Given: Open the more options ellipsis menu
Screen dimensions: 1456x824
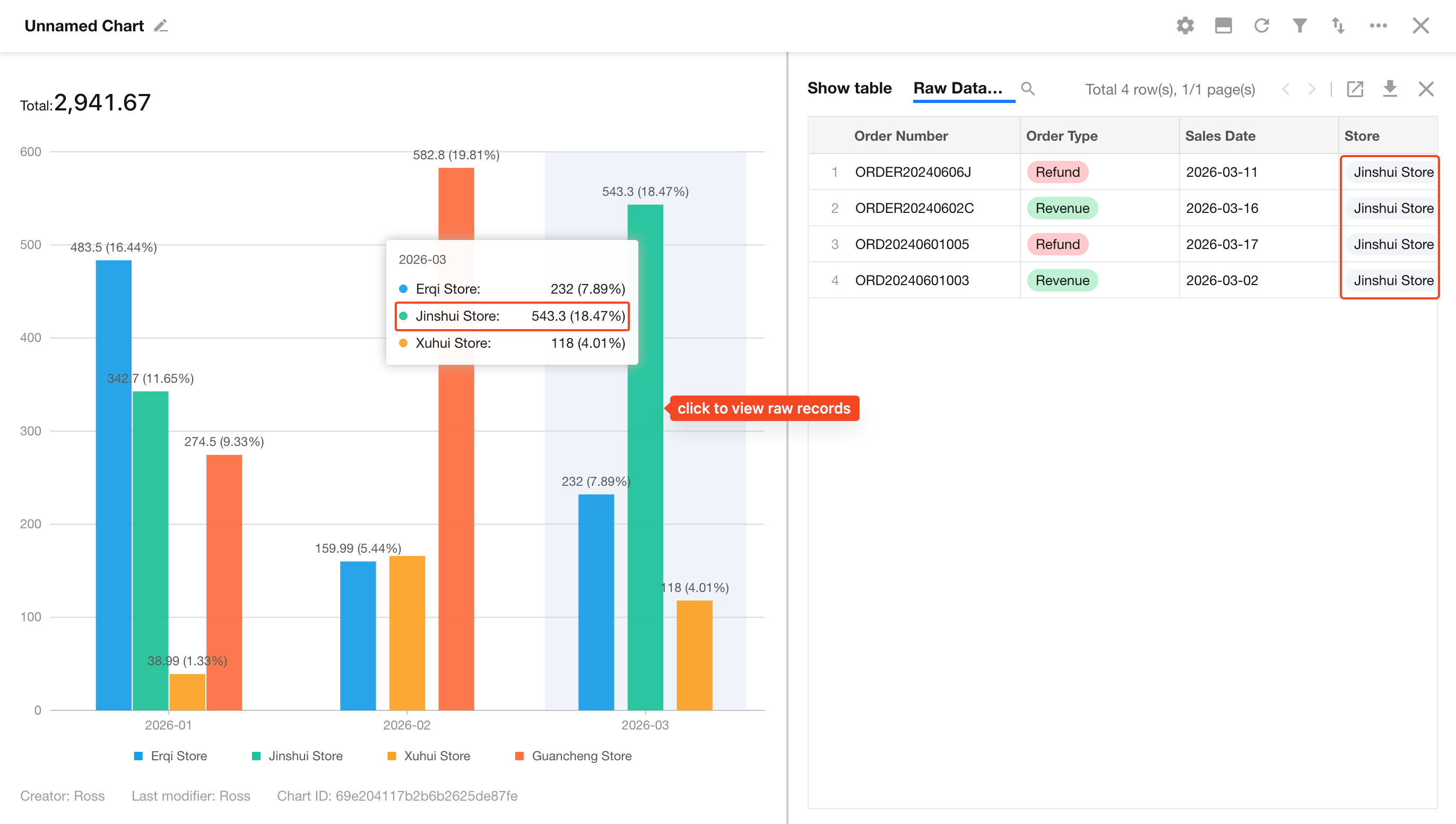Looking at the screenshot, I should pos(1378,25).
